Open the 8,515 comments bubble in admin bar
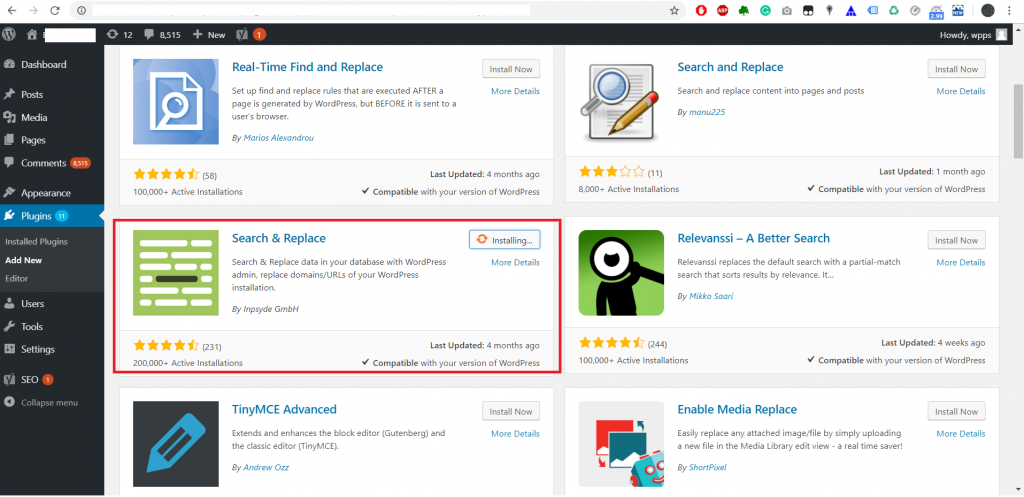The image size is (1024, 497). point(162,35)
